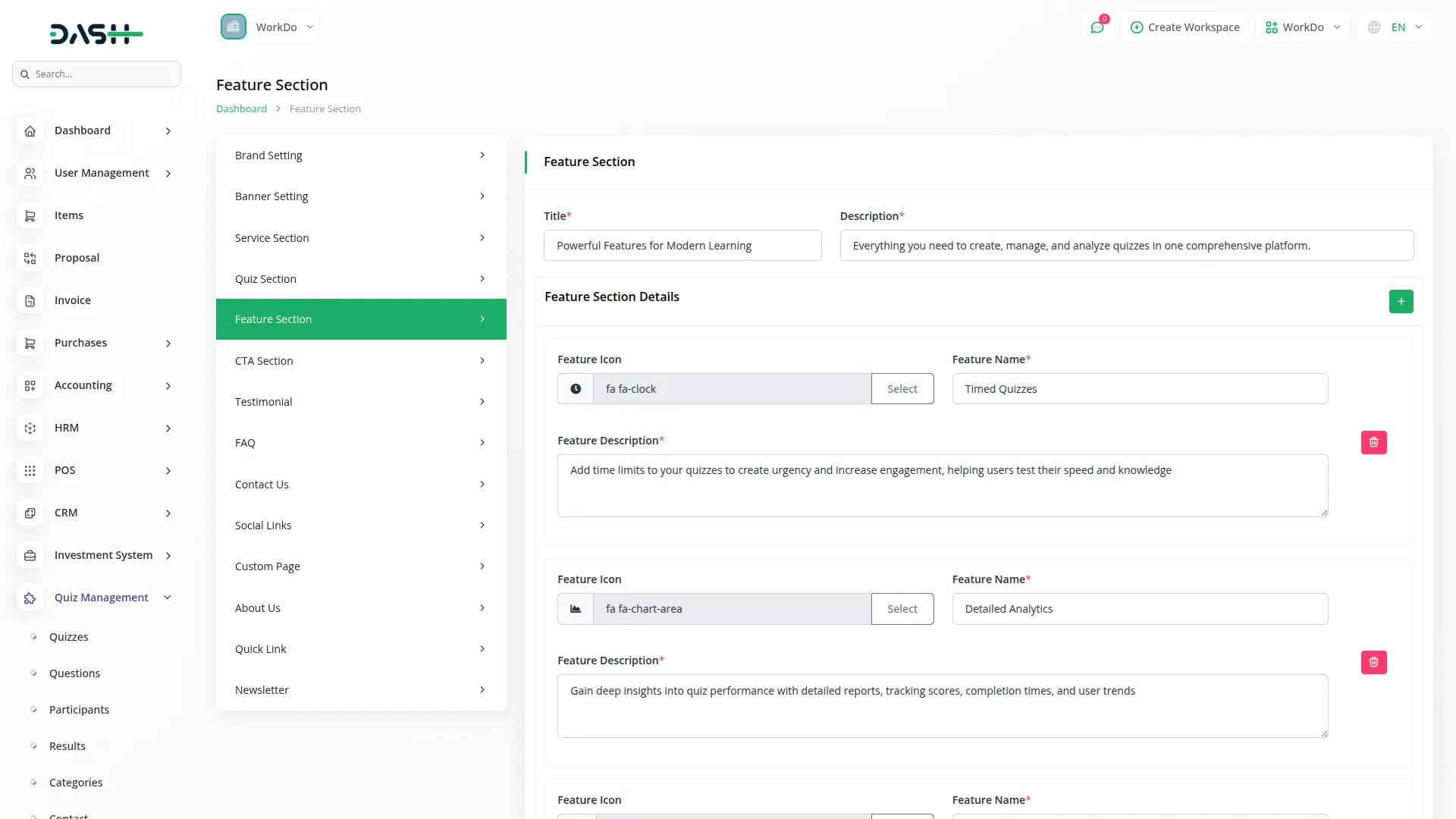This screenshot has height=819, width=1456.
Task: Click the Dashboard home icon in sidebar
Action: pos(30,131)
